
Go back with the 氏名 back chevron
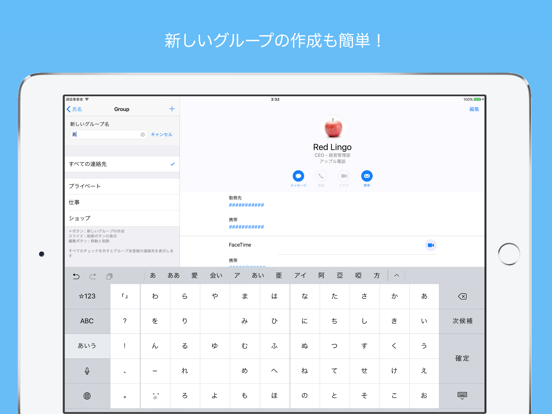tap(74, 109)
